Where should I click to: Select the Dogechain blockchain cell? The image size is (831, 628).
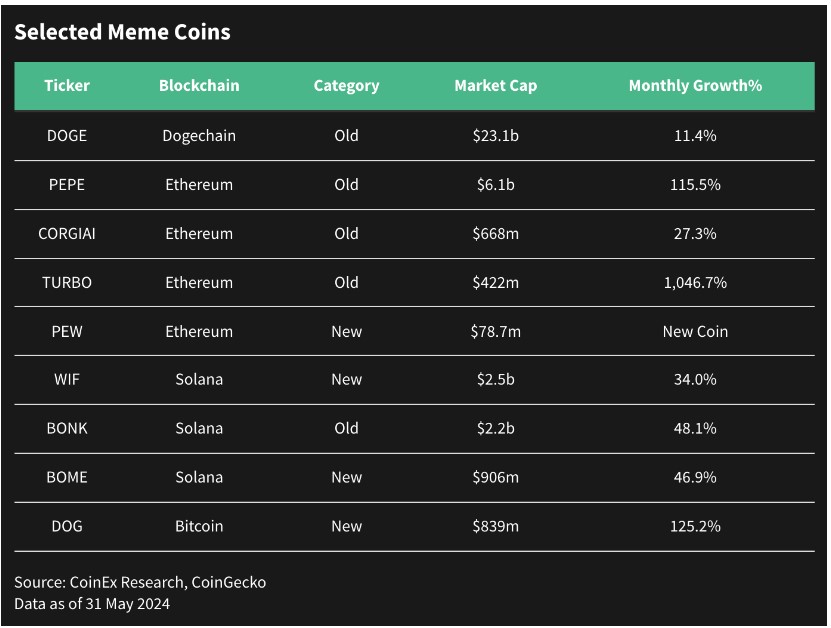pyautogui.click(x=199, y=136)
